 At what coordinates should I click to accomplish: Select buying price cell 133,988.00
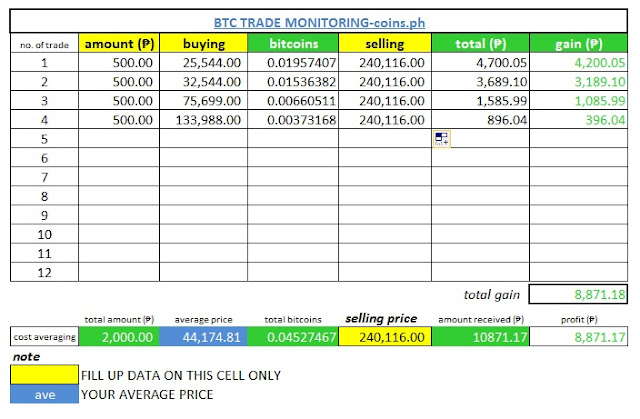click(x=204, y=120)
